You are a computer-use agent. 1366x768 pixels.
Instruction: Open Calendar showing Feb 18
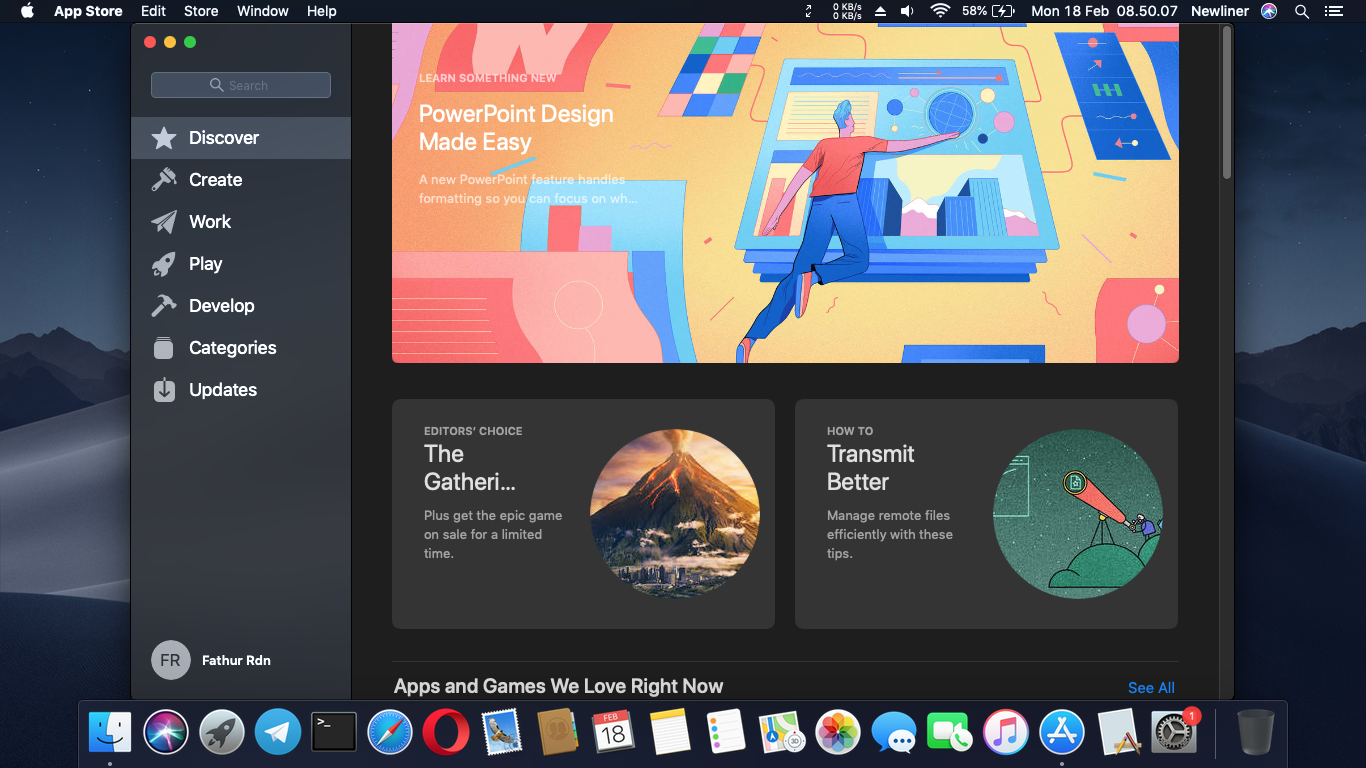coord(614,732)
